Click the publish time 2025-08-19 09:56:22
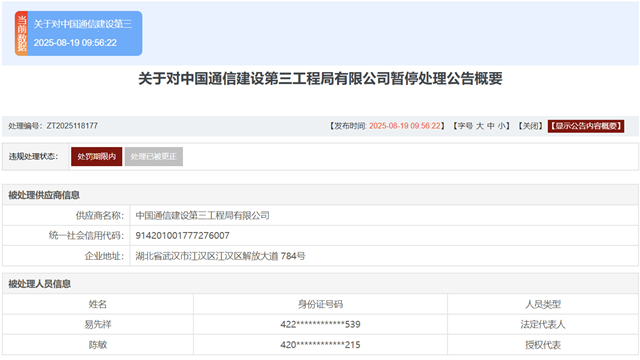Screen dimensions: 640x360 pos(404,126)
